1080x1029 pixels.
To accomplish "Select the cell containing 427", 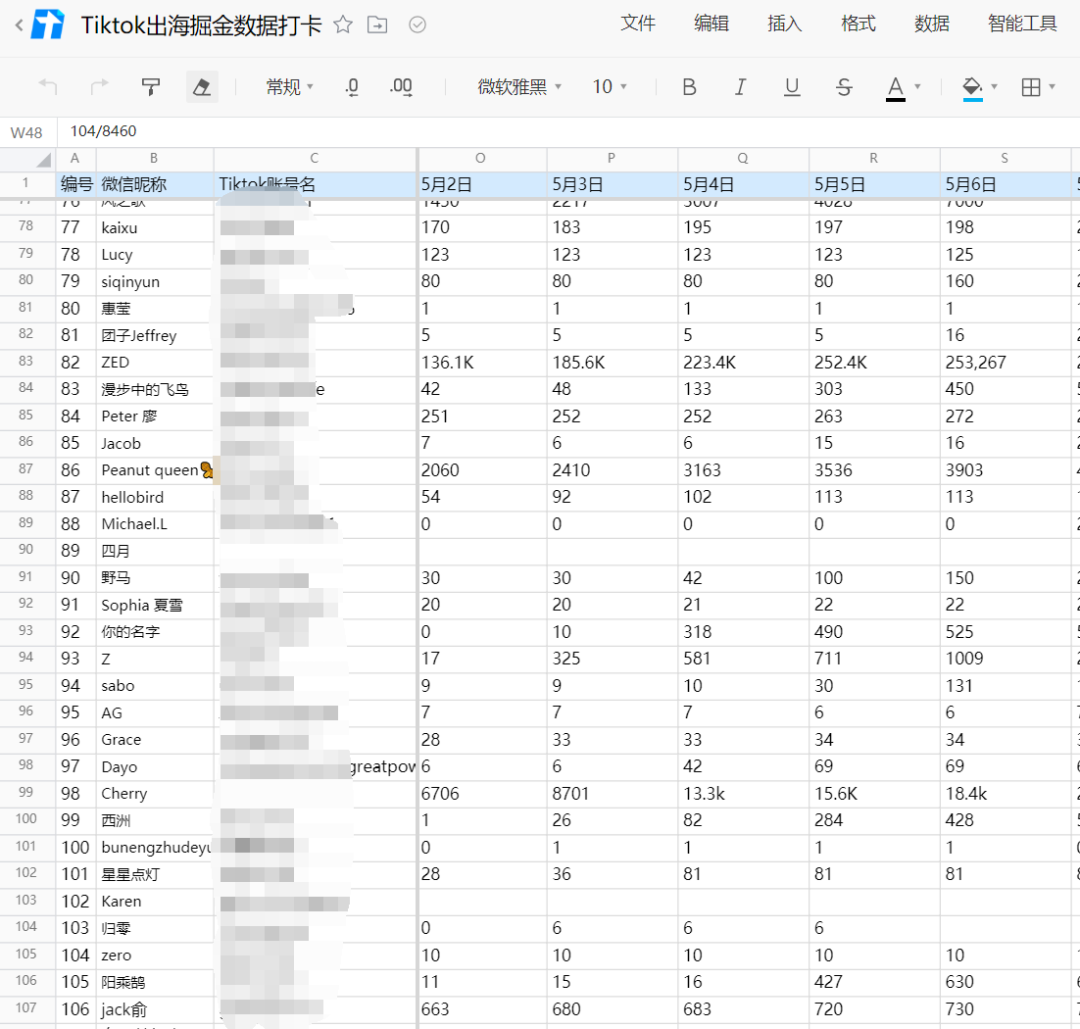I will [874, 982].
